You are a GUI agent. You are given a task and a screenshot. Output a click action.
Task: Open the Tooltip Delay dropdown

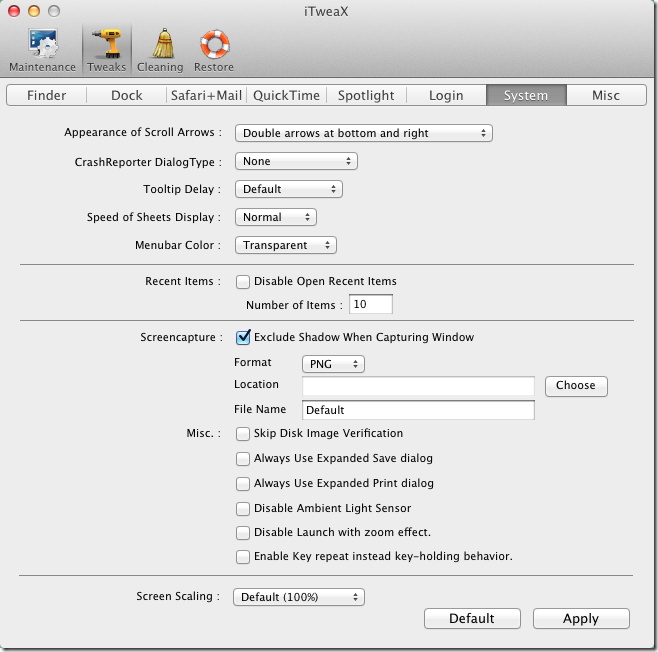point(289,189)
